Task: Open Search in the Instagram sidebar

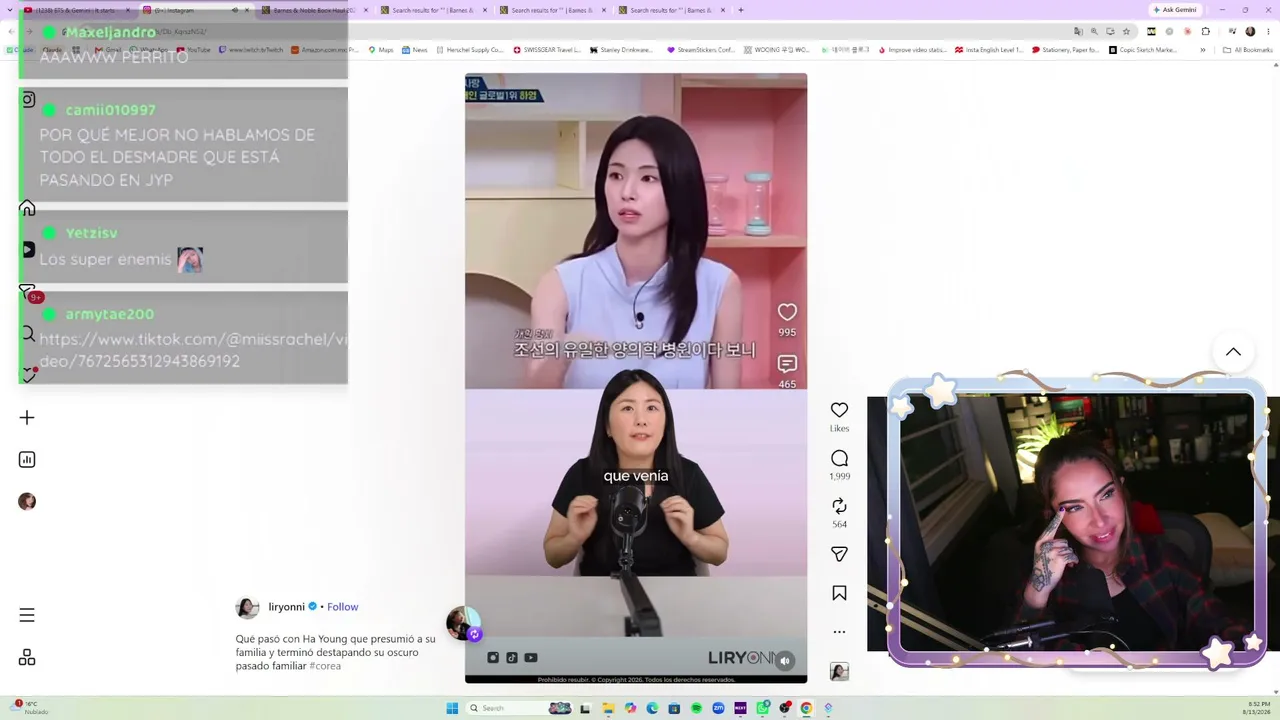Action: coord(27,334)
